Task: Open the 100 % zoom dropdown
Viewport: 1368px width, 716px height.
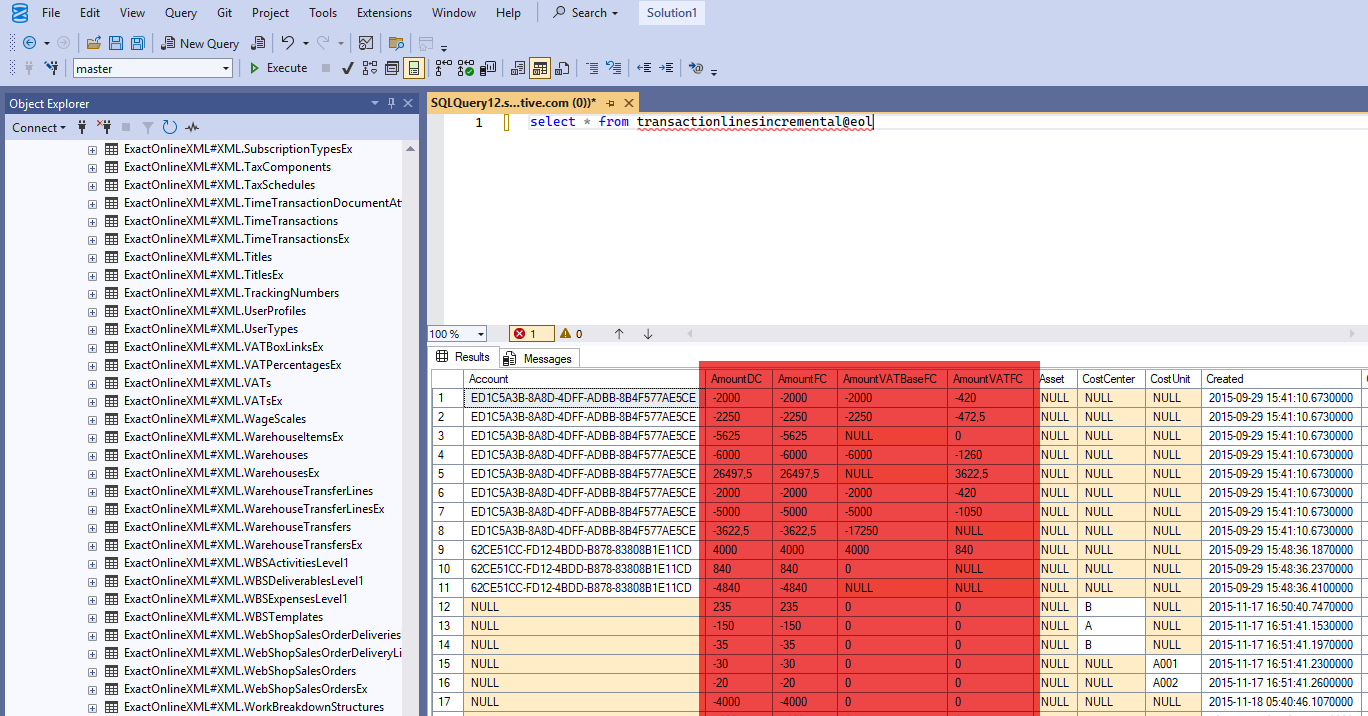Action: point(481,334)
